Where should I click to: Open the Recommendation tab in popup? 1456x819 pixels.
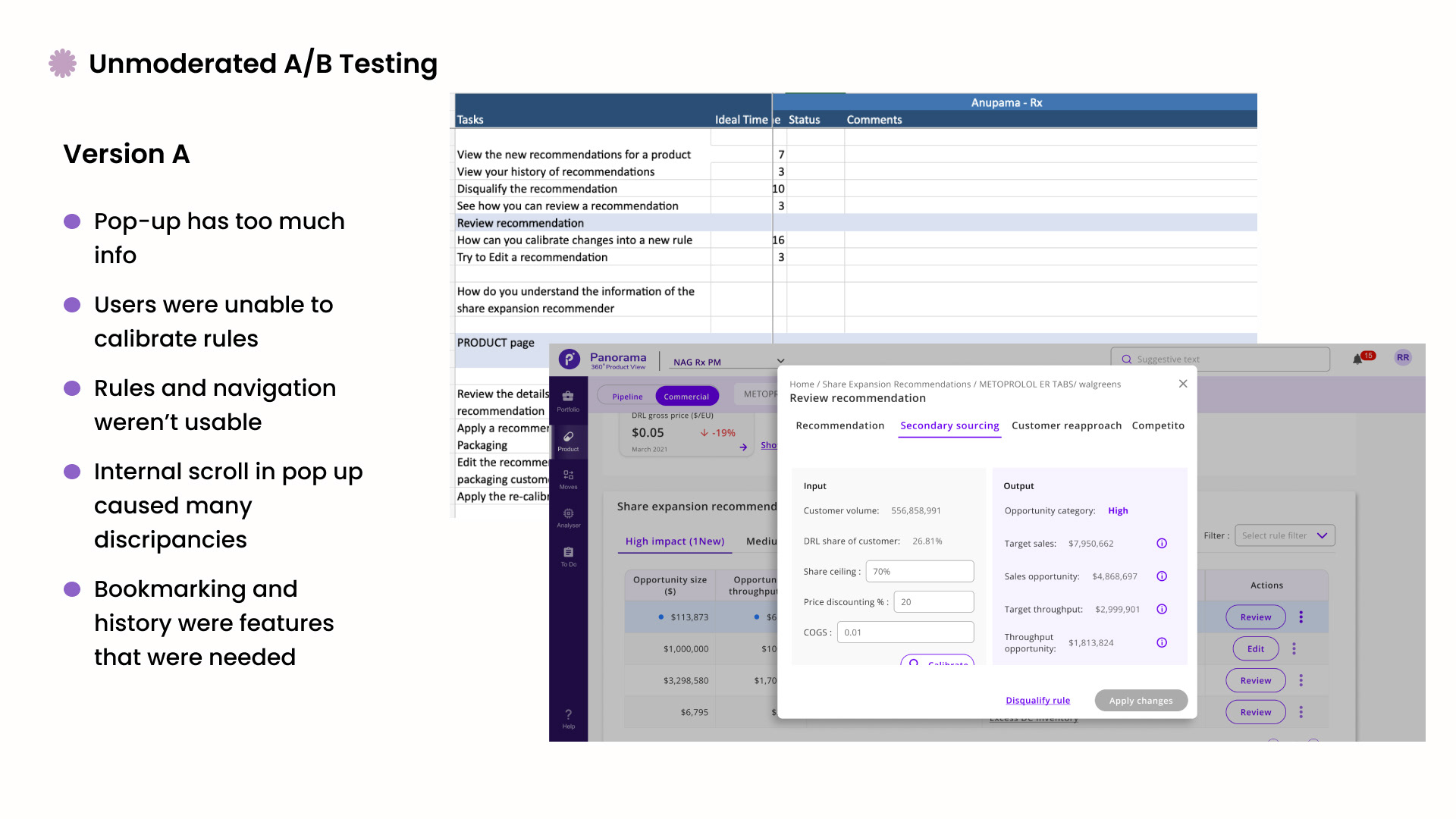pyautogui.click(x=839, y=425)
